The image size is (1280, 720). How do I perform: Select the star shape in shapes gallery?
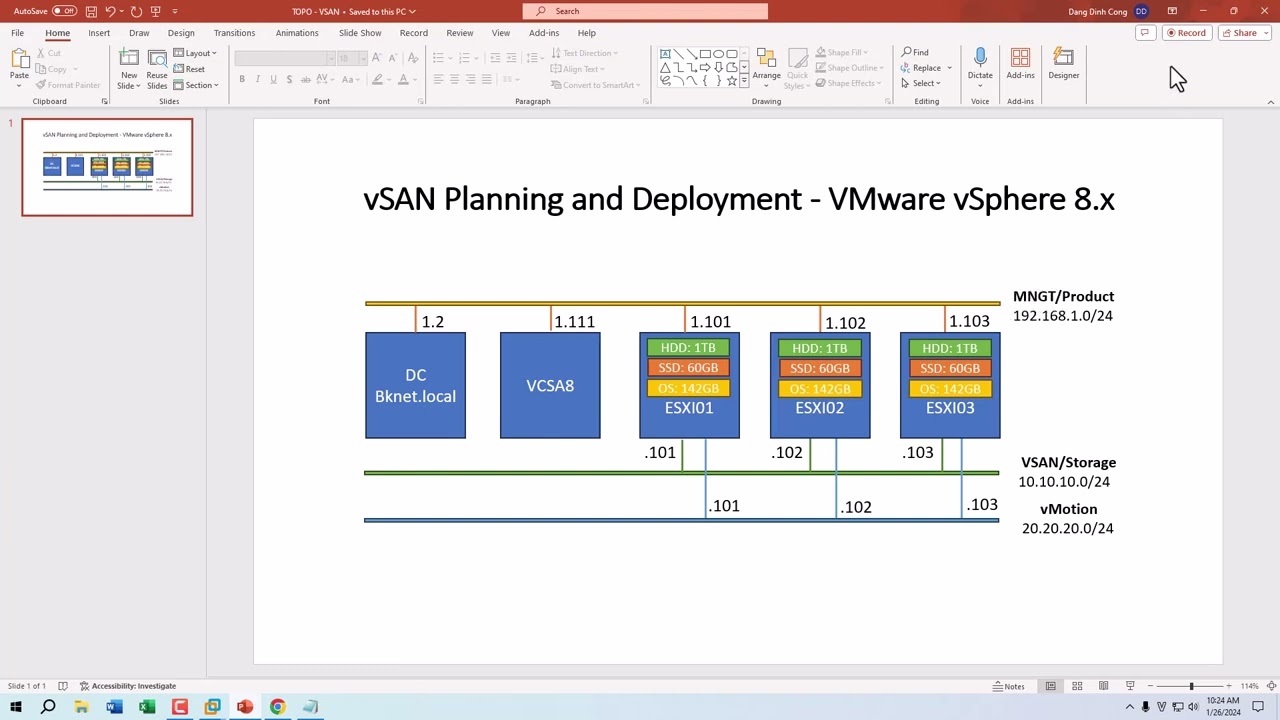pos(731,80)
